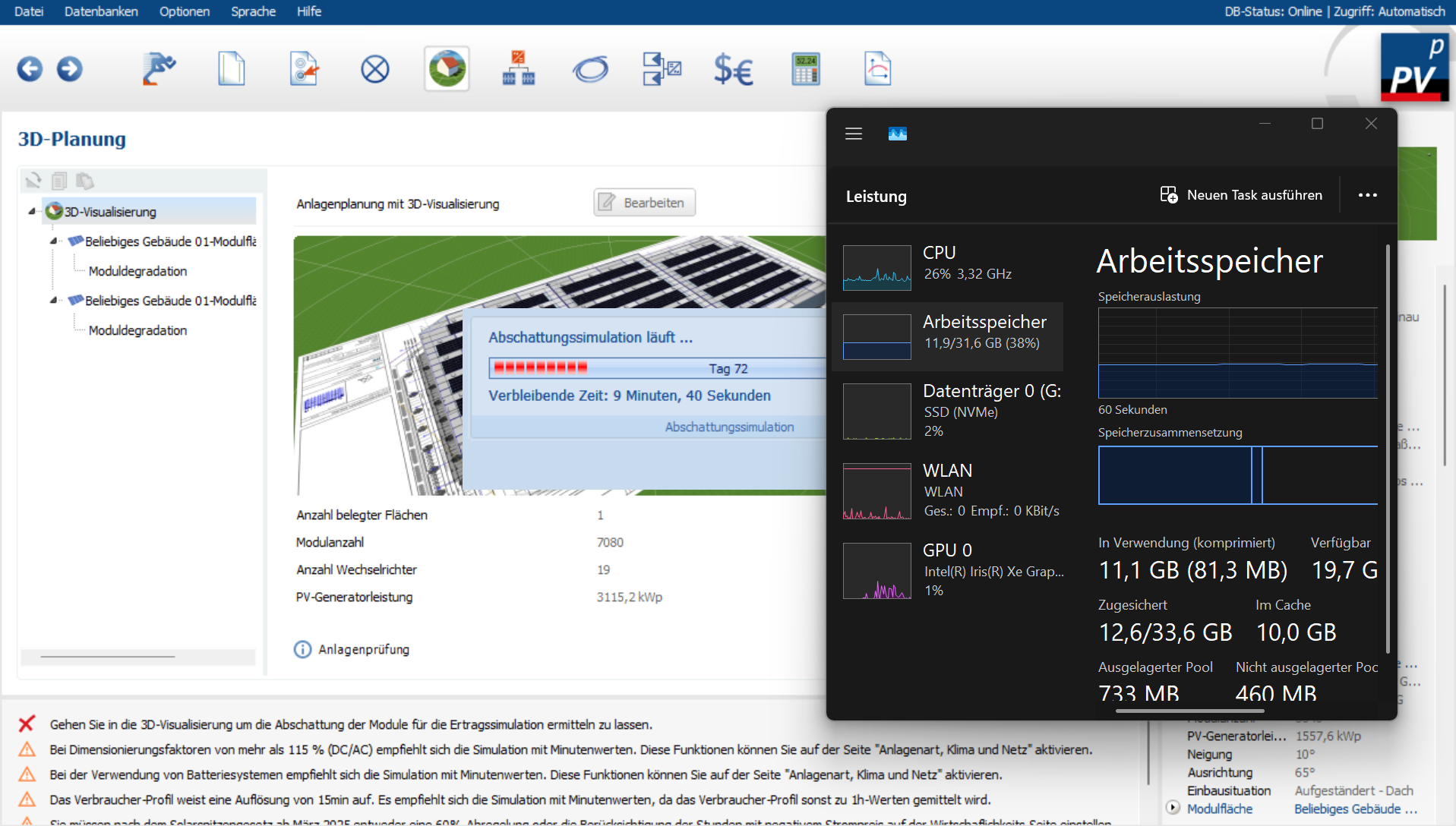
Task: Open the Beliebiges Gebäude link beside Modulfläche
Action: (x=1356, y=809)
